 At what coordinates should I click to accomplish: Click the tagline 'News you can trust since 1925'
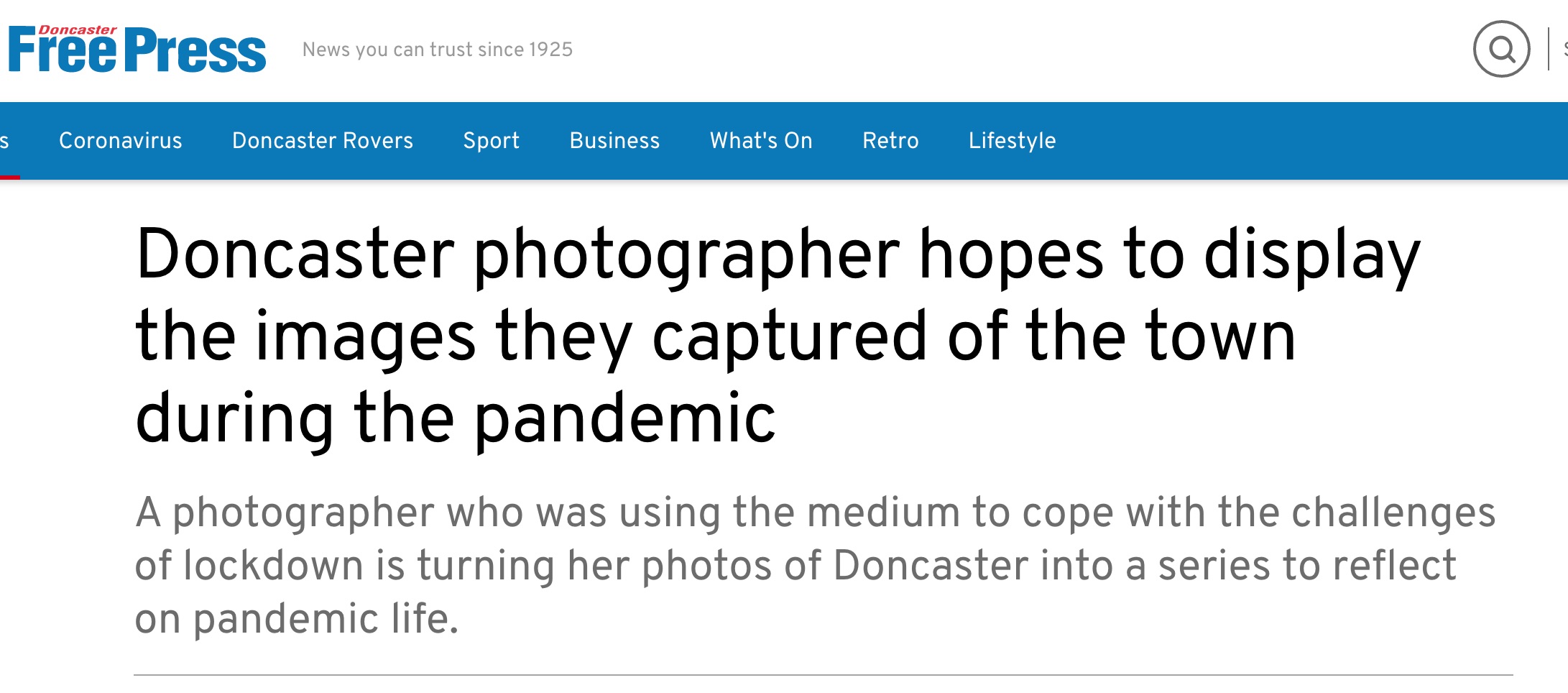[437, 50]
